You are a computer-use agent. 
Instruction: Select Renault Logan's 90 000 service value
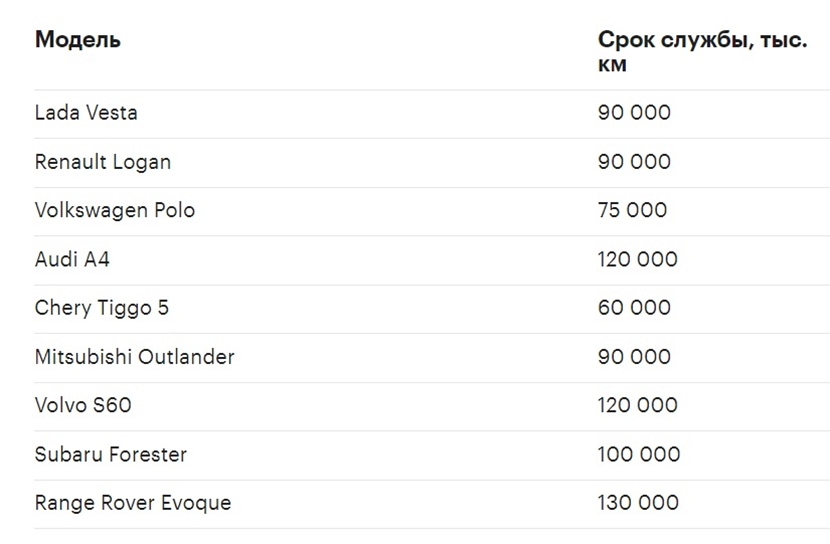pos(634,162)
